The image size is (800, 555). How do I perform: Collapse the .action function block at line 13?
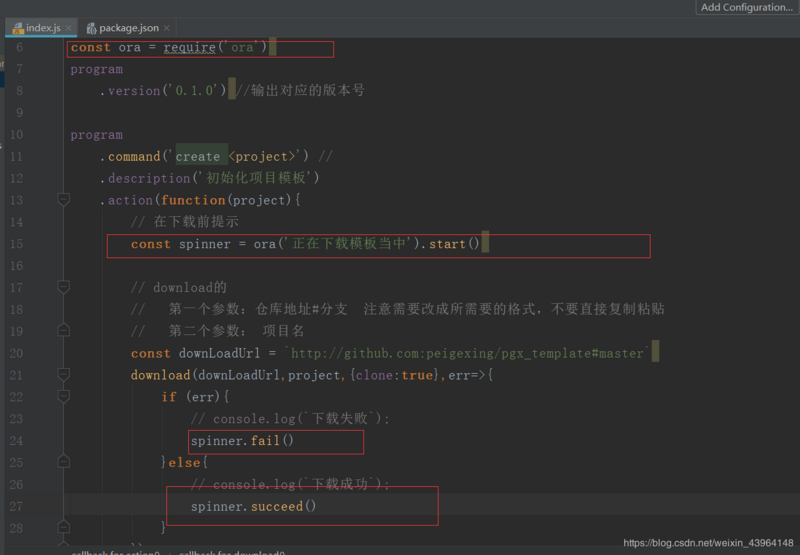(63, 199)
